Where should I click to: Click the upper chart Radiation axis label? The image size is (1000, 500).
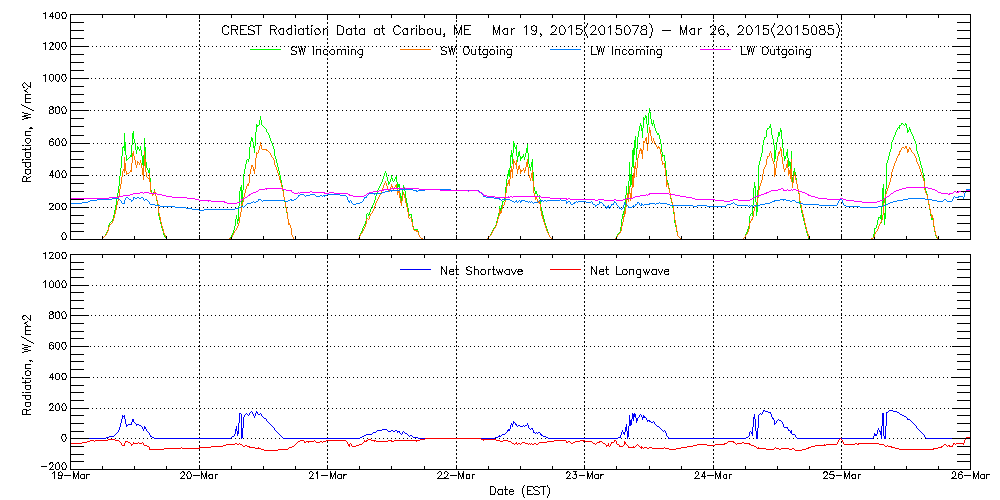[x=28, y=127]
